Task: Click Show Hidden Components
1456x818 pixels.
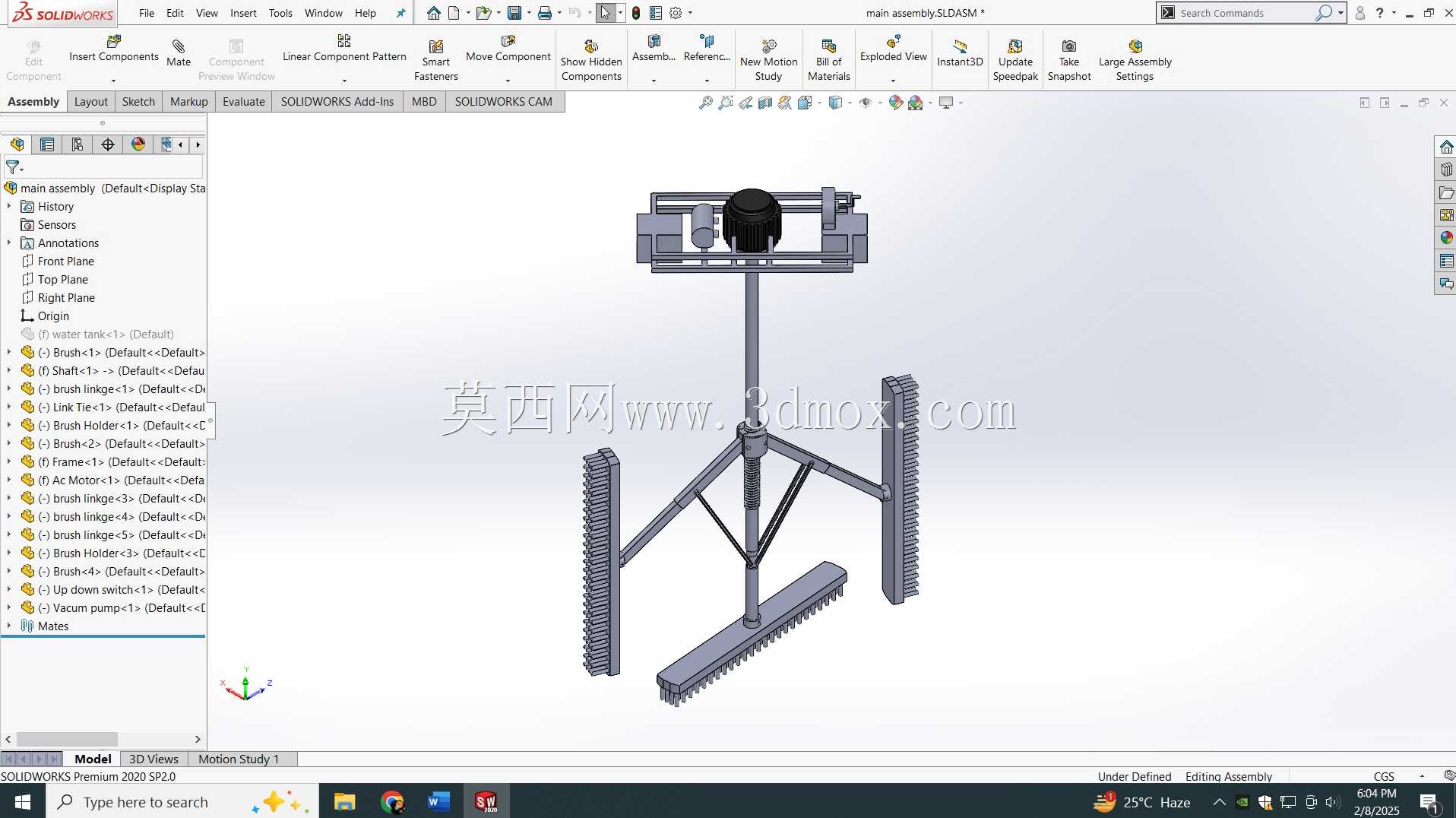Action: coord(591,61)
